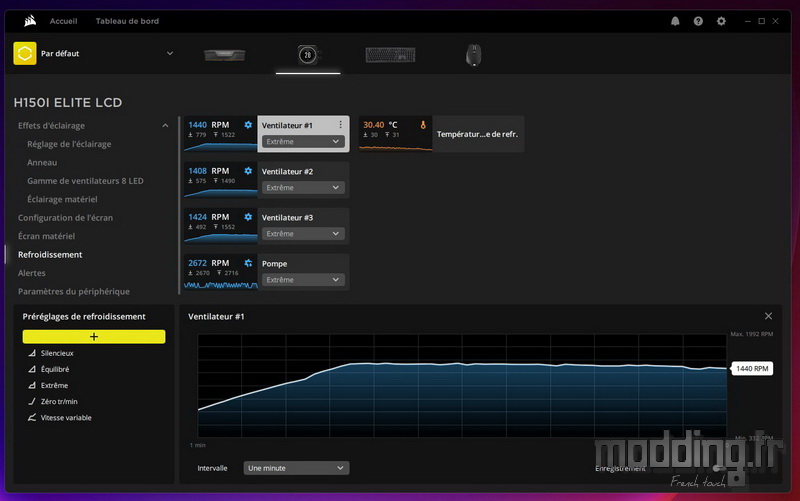Click the Extrême preset curve icon
This screenshot has height=501, width=800.
point(32,385)
